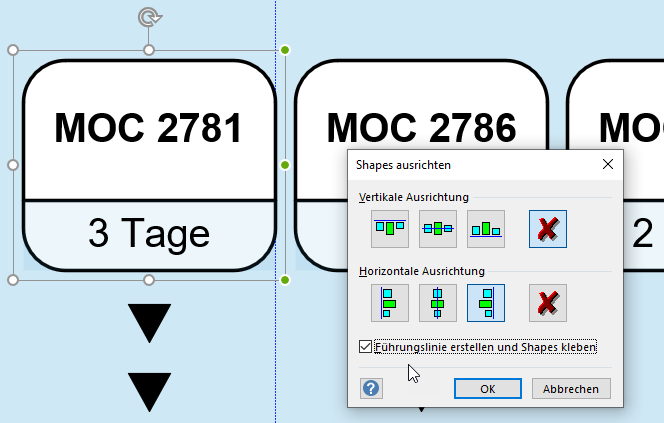Click the top-left selection handle of MOC 2781
The height and width of the screenshot is (423, 664).
pyautogui.click(x=13, y=49)
